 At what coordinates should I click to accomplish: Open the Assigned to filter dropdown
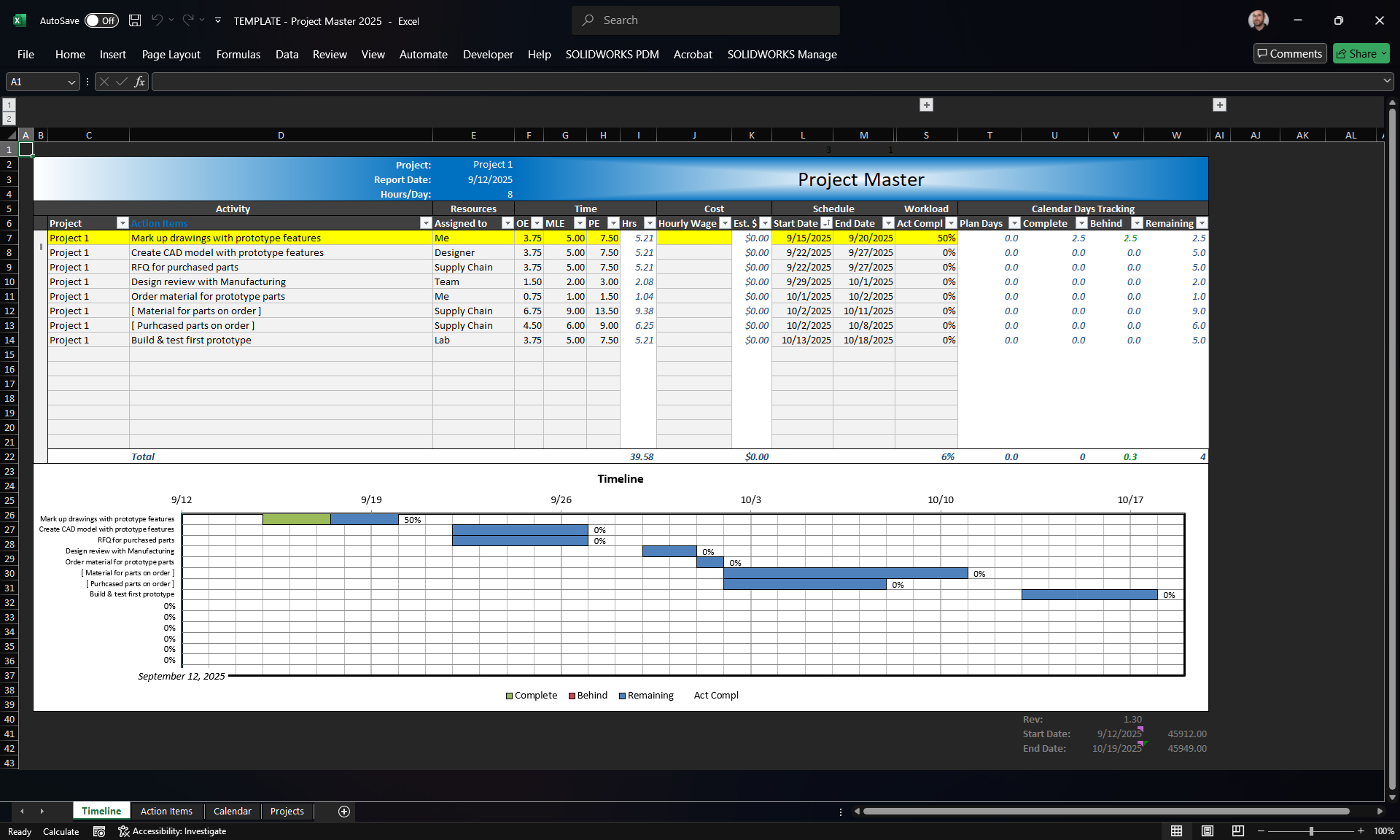click(507, 223)
